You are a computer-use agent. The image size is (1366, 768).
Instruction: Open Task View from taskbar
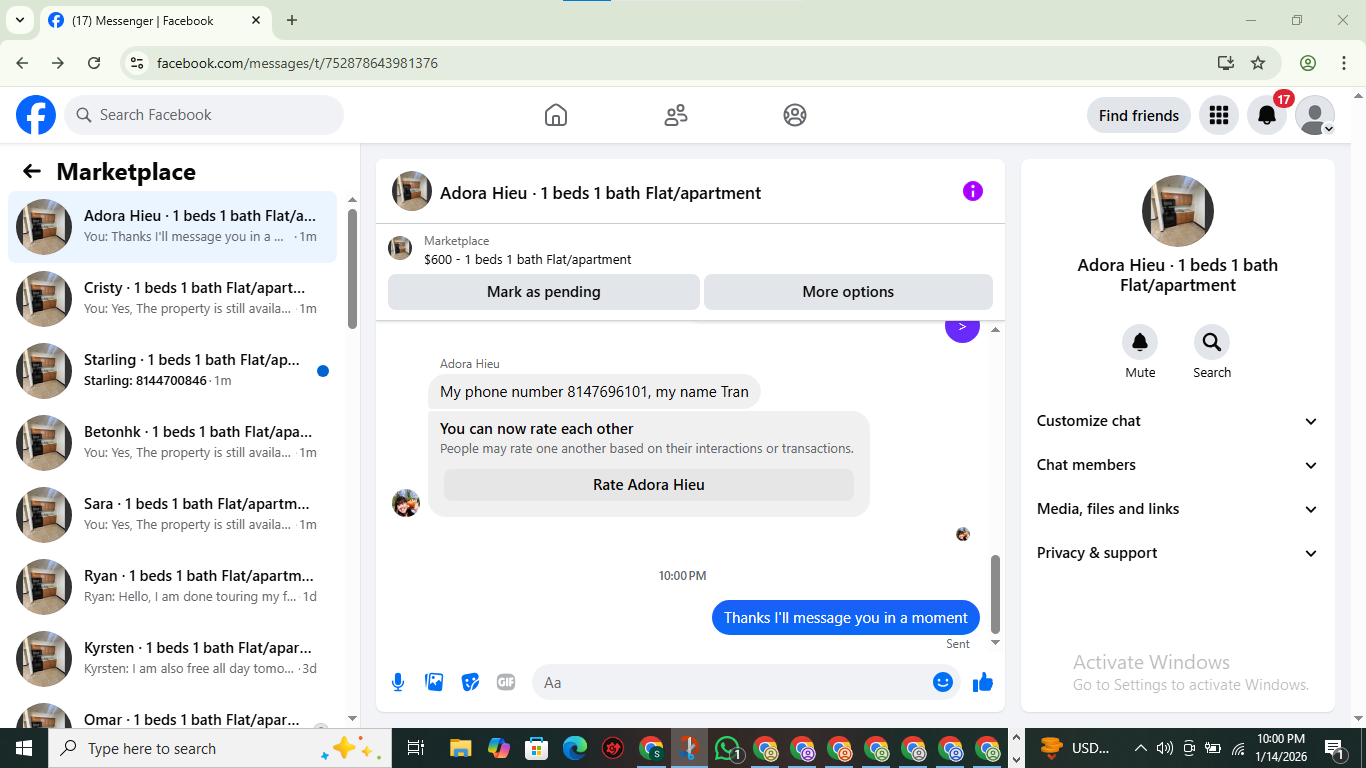(x=416, y=748)
